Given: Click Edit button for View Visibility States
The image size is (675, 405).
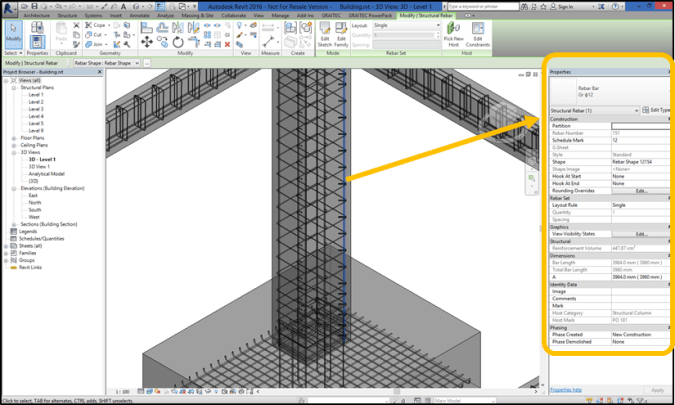Looking at the screenshot, I should 641,234.
